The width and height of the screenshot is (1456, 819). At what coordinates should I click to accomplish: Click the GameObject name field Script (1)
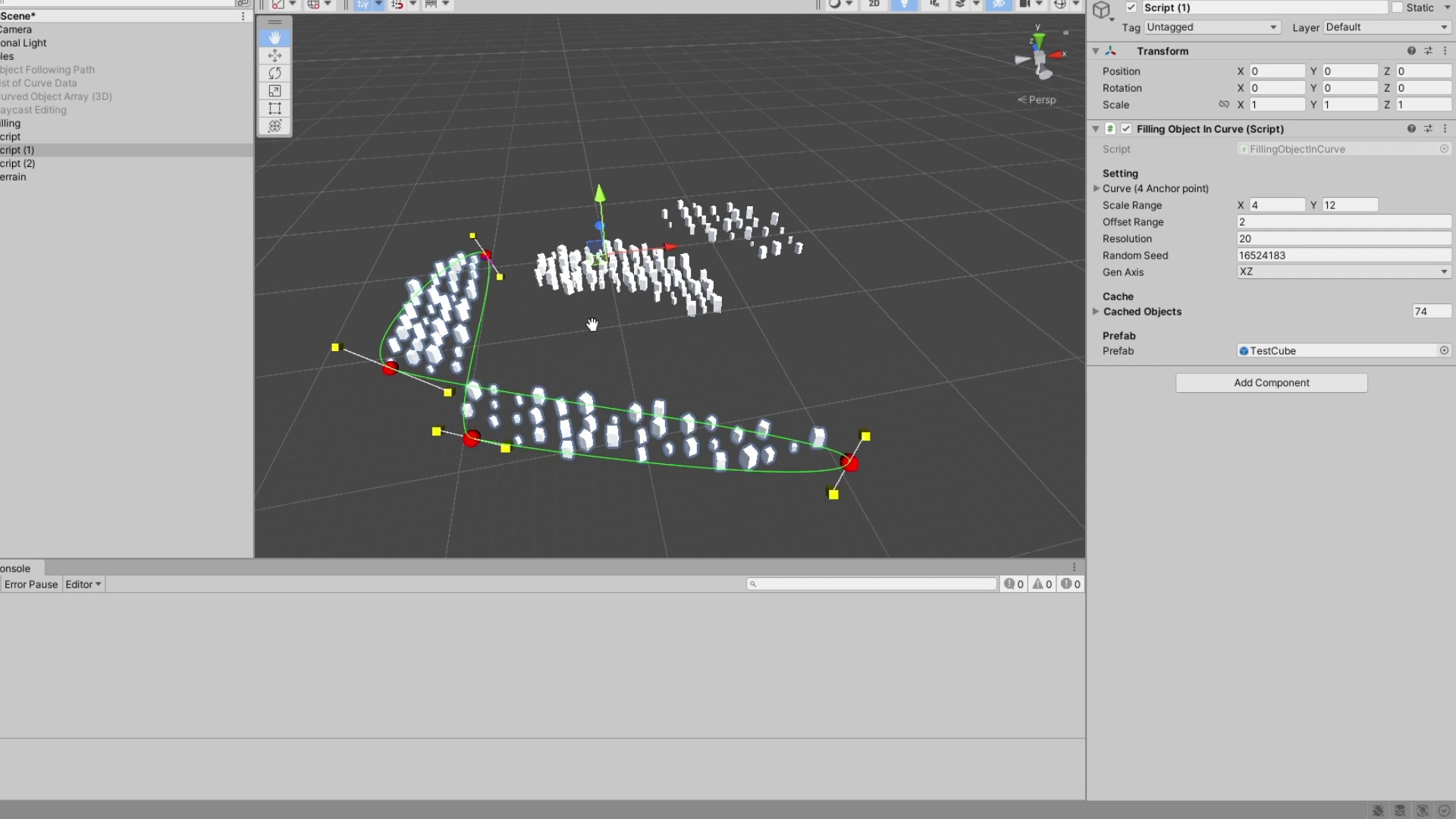click(x=1265, y=8)
